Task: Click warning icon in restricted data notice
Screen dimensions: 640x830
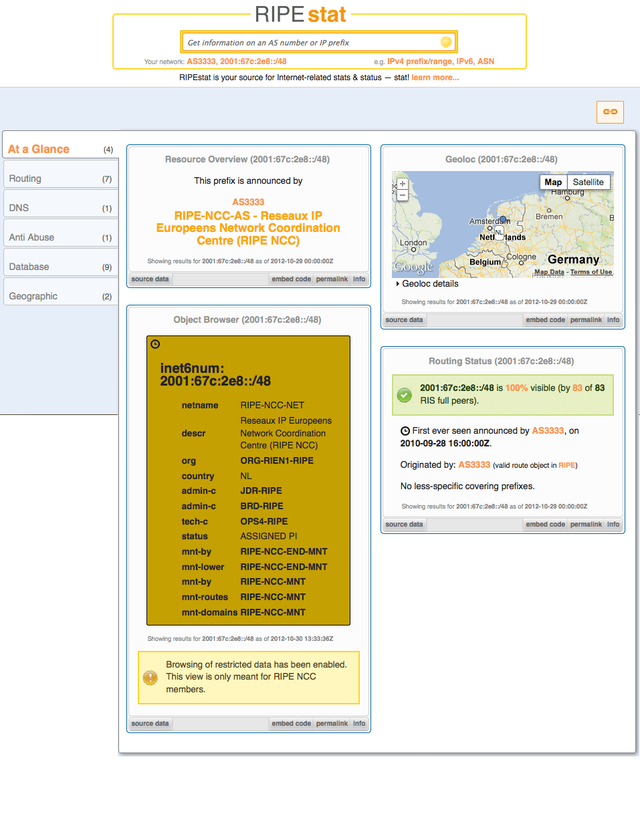Action: point(150,678)
